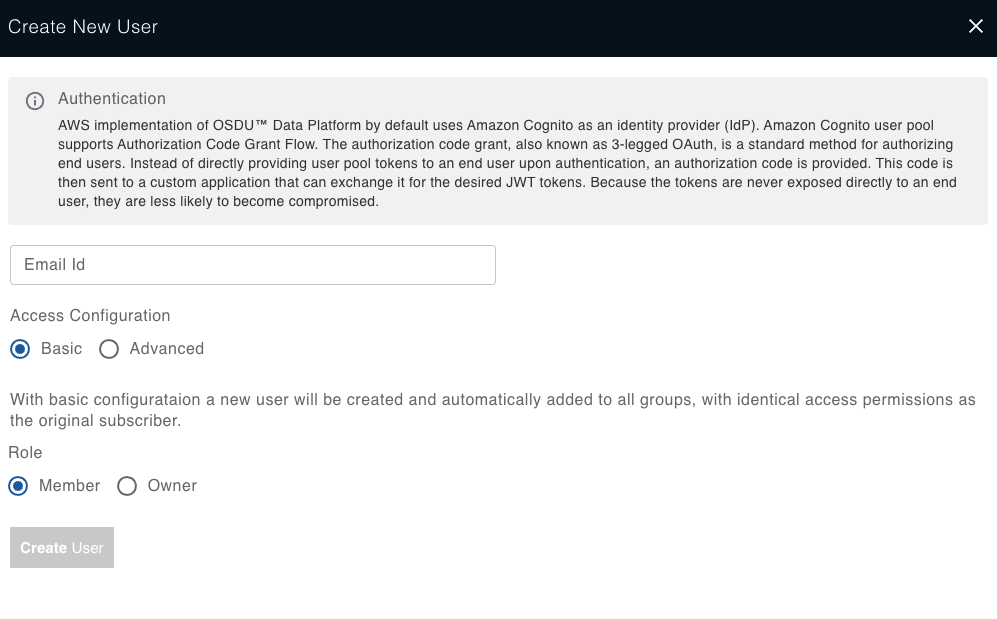Choose the Owner role radio circle
Image resolution: width=997 pixels, height=619 pixels.
127,486
